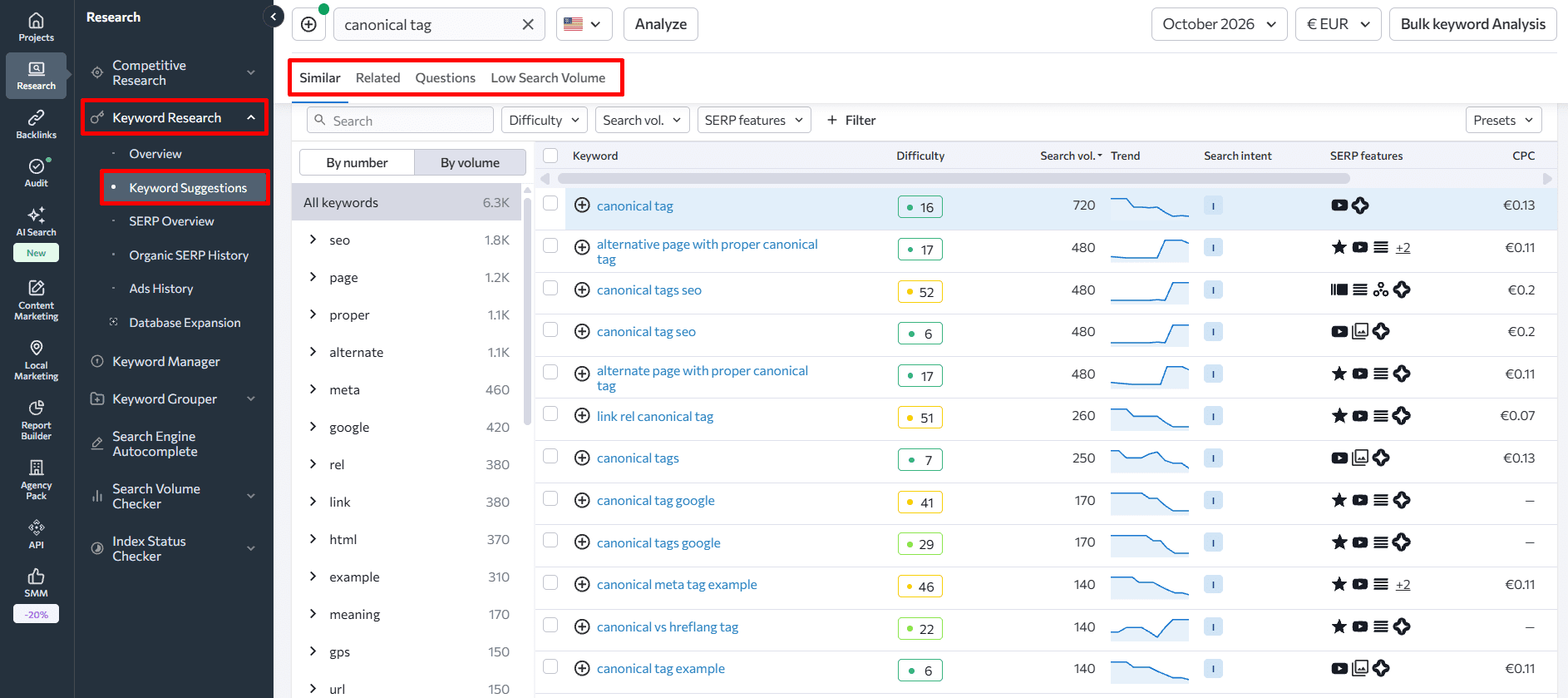This screenshot has width=1568, height=698.
Task: Open Report Builder sidebar icon
Action: click(x=36, y=420)
